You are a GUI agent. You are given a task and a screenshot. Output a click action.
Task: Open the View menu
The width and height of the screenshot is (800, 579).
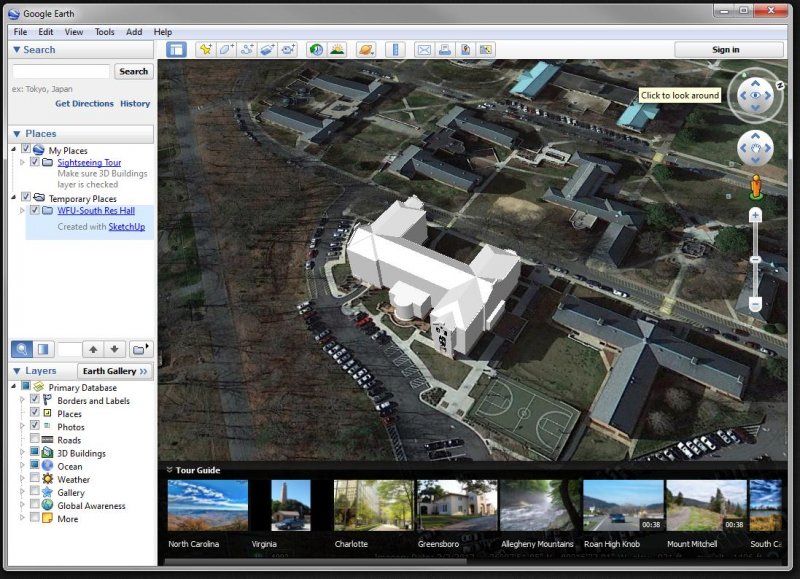[74, 32]
